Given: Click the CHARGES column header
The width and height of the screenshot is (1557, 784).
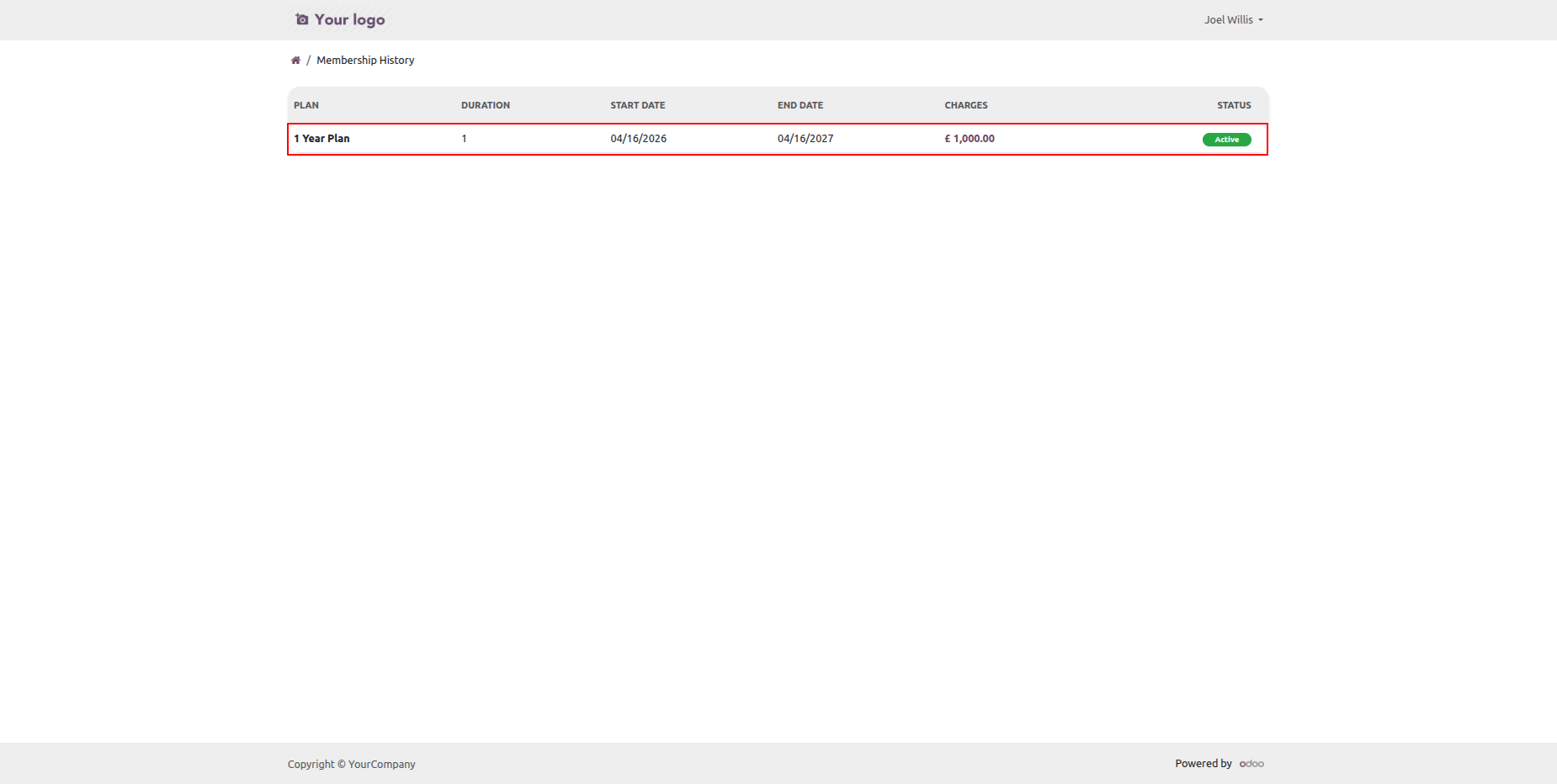Looking at the screenshot, I should (x=966, y=105).
